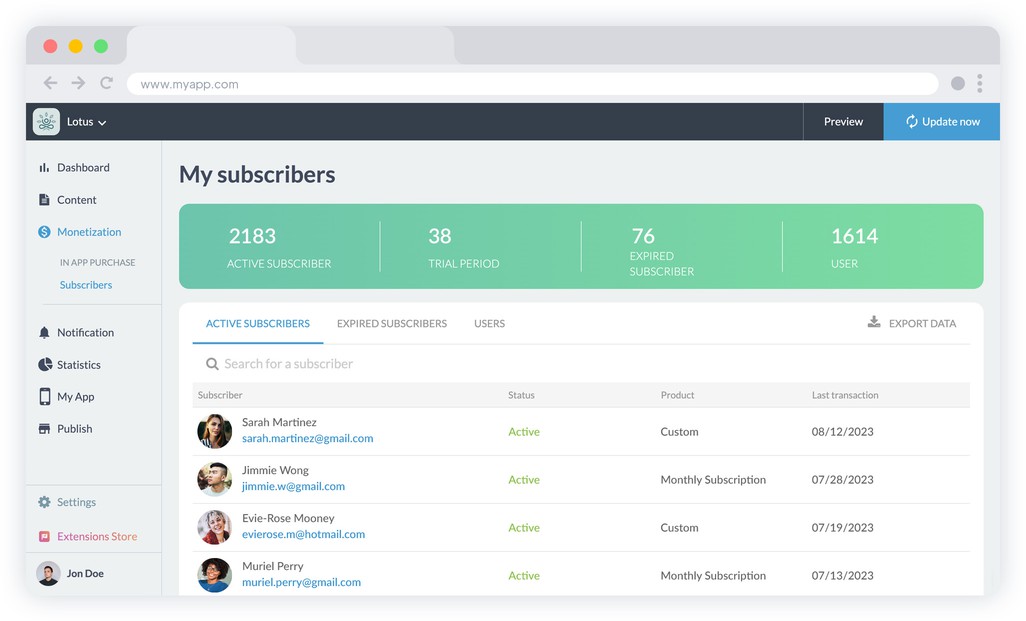Click the Content document icon
This screenshot has height=621, width=1026.
coord(44,200)
